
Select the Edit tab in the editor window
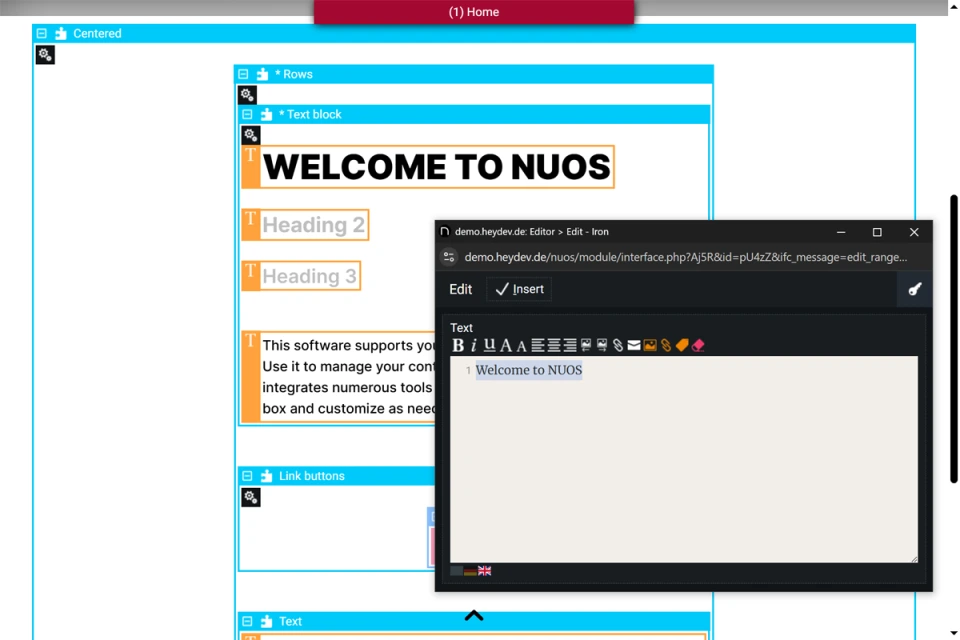460,289
